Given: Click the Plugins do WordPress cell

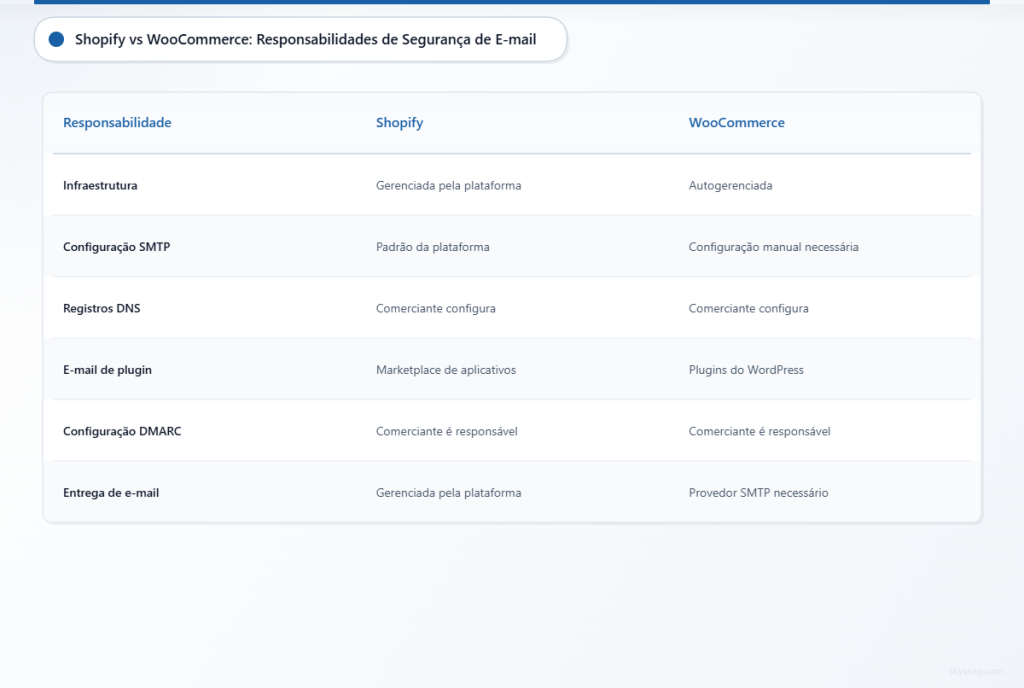Looking at the screenshot, I should 746,369.
